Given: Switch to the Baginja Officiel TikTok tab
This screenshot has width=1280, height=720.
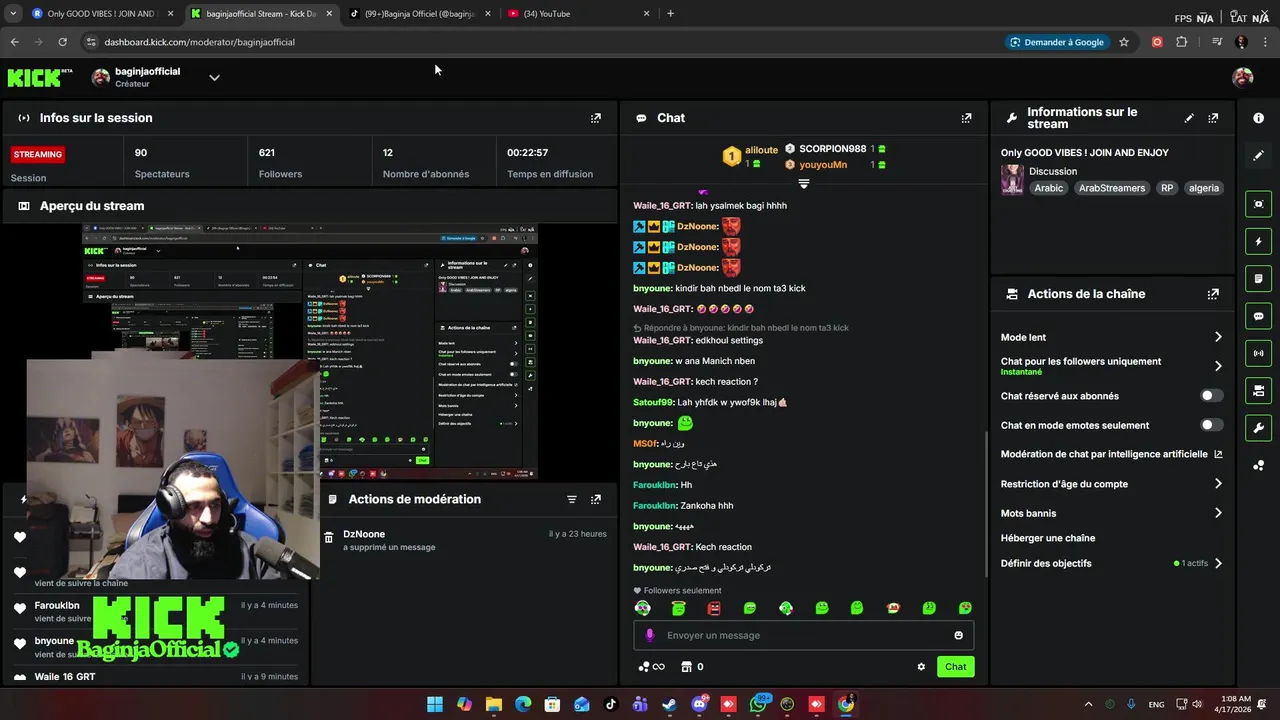Looking at the screenshot, I should tap(420, 14).
